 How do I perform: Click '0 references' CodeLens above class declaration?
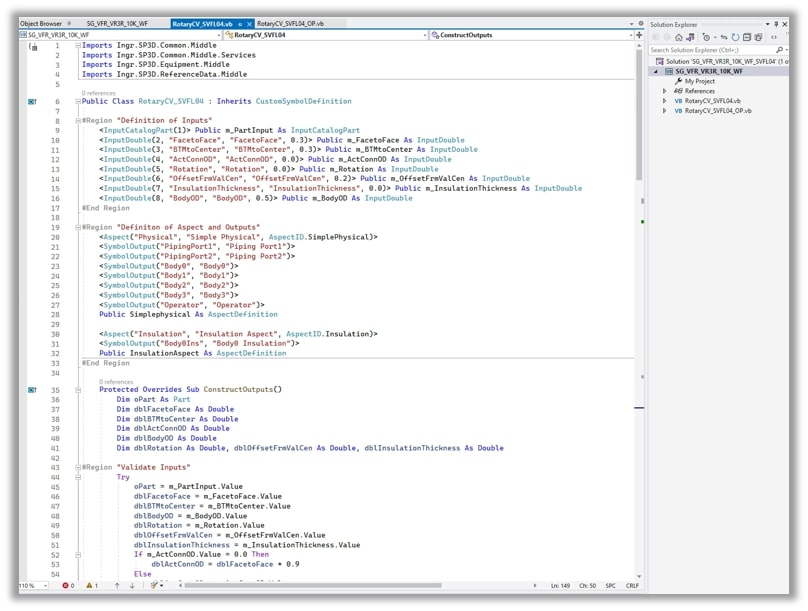(x=98, y=93)
